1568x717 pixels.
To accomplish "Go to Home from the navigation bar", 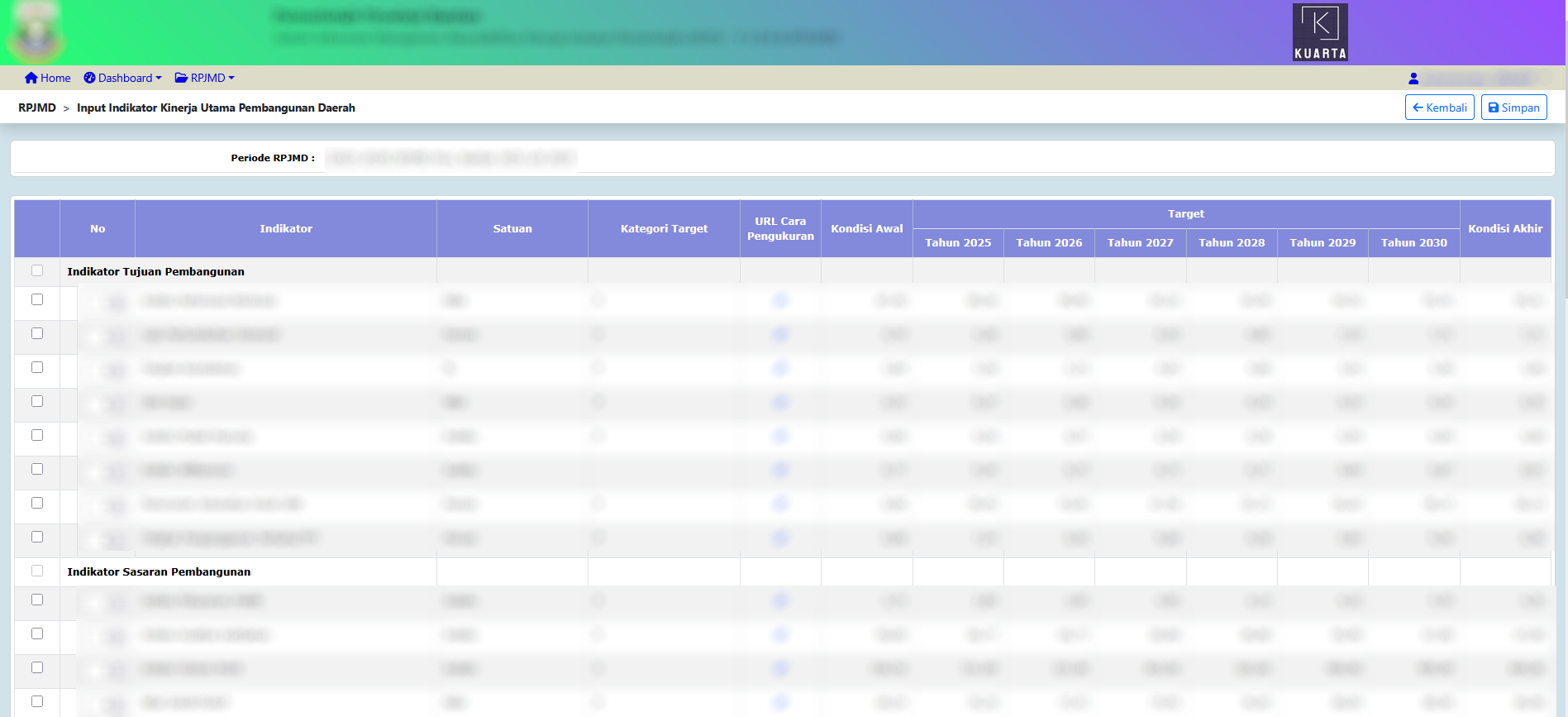I will coord(55,78).
